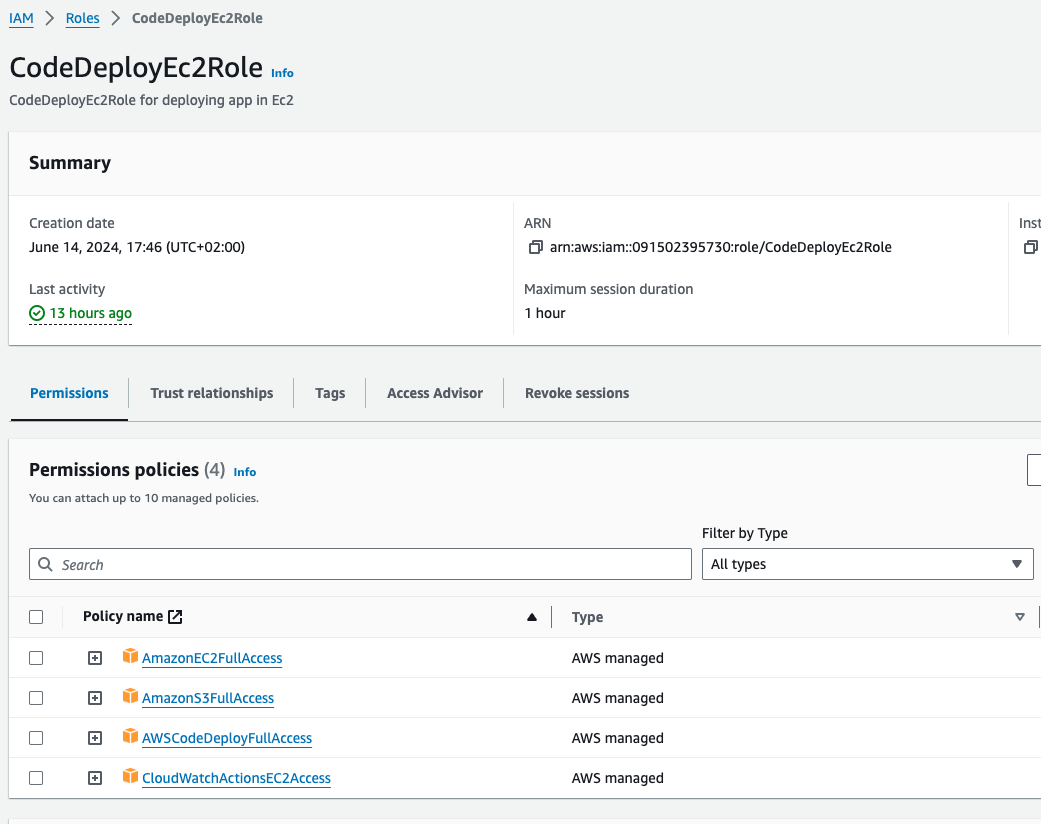Screen dimensions: 1041x824
Task: Click the external link icon beside Policy name
Action: (175, 617)
